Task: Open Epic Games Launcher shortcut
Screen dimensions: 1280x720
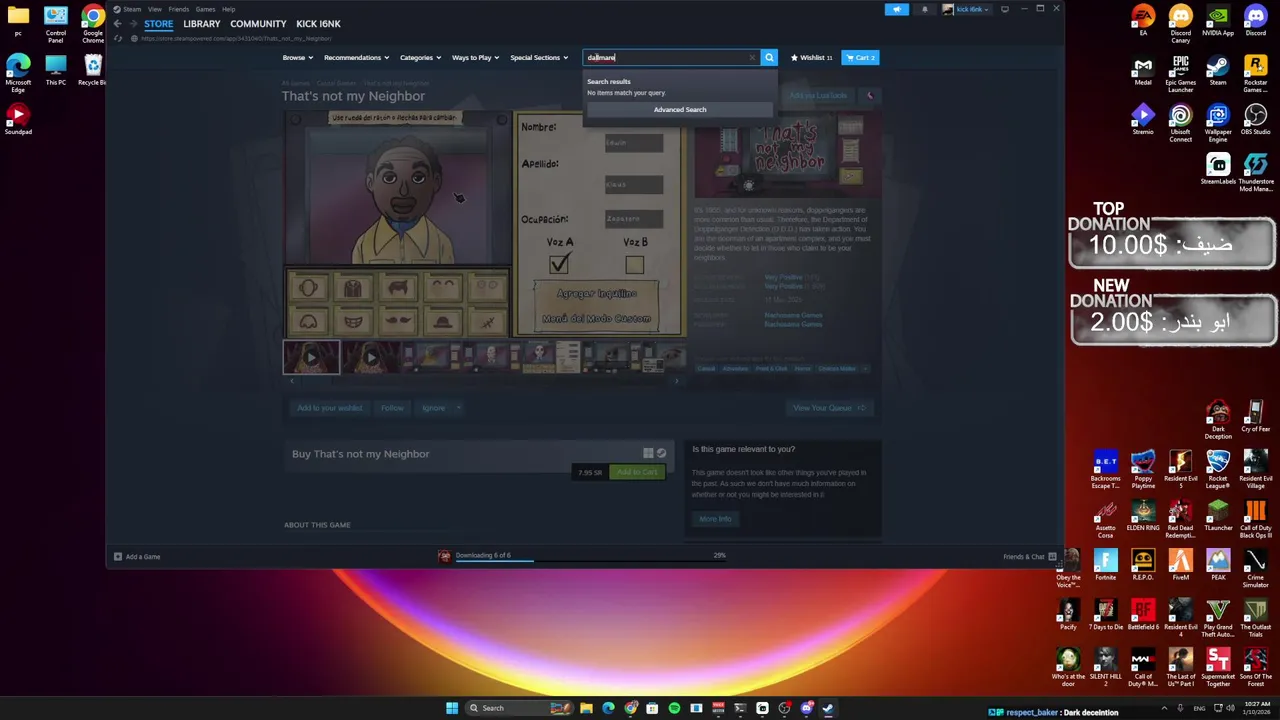Action: click(x=1181, y=74)
